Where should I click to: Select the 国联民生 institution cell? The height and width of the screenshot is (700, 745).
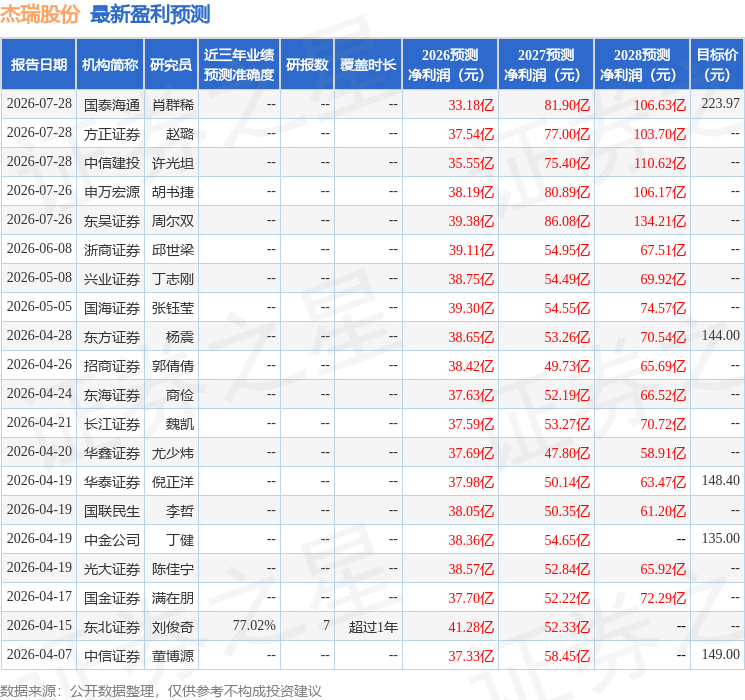pyautogui.click(x=112, y=511)
